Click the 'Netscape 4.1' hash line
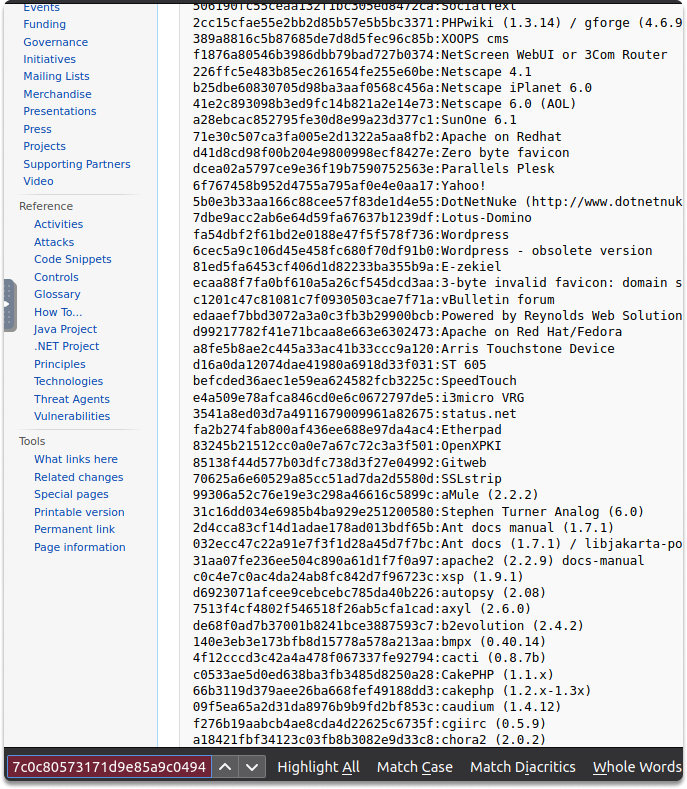The width and height of the screenshot is (687, 789). 362,72
